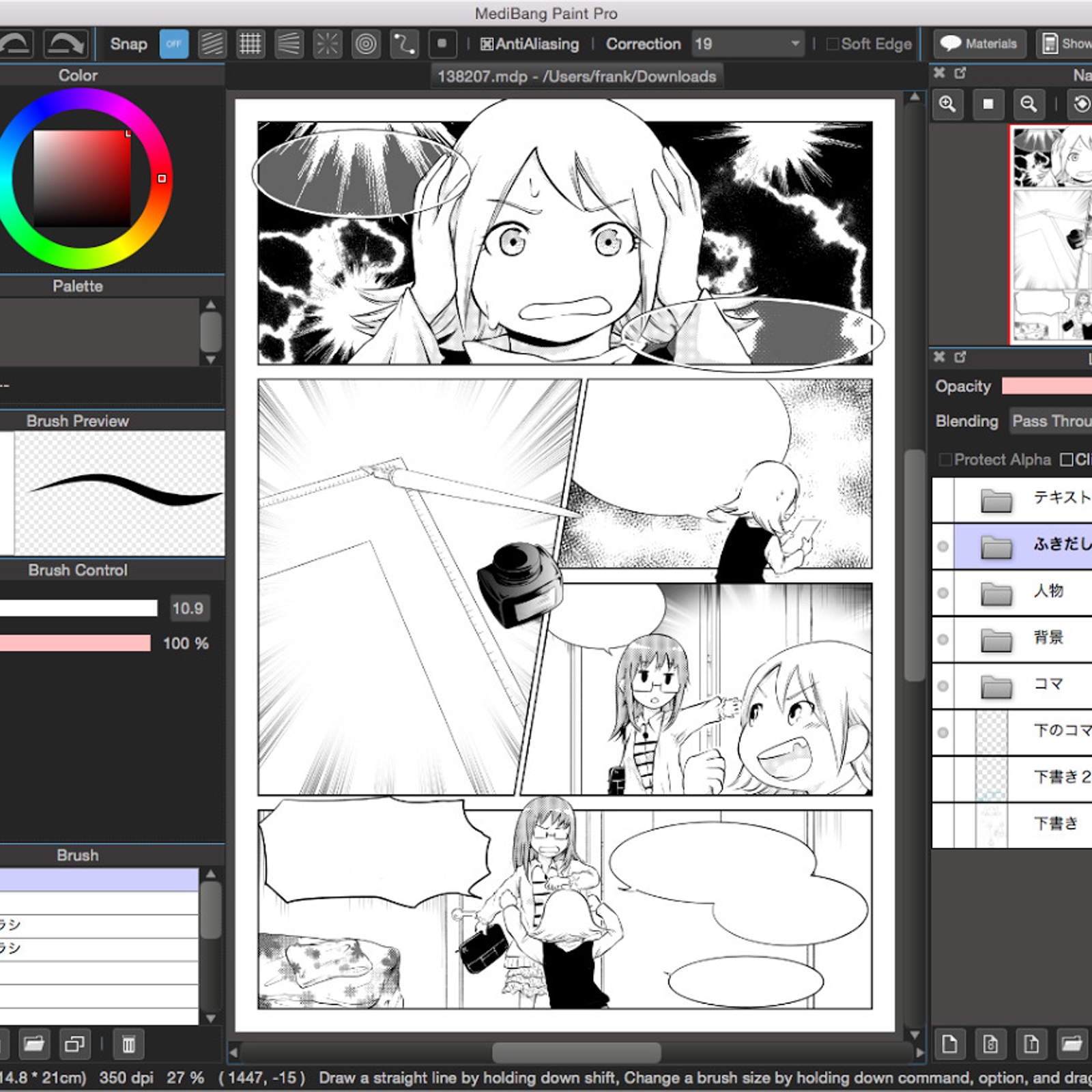Click the brush size slider bar

[x=78, y=608]
